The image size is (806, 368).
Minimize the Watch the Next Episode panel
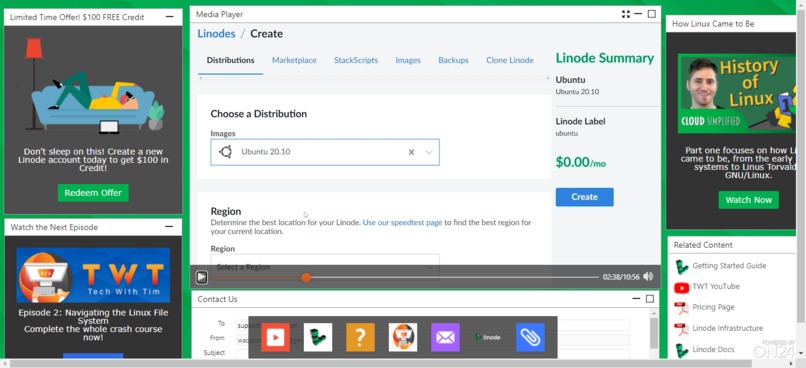coord(169,227)
